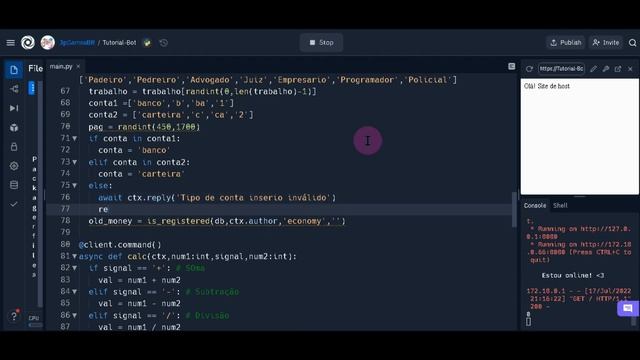Click the 'await ctx.reply' line
This screenshot has width=640, height=360.
click(x=217, y=198)
